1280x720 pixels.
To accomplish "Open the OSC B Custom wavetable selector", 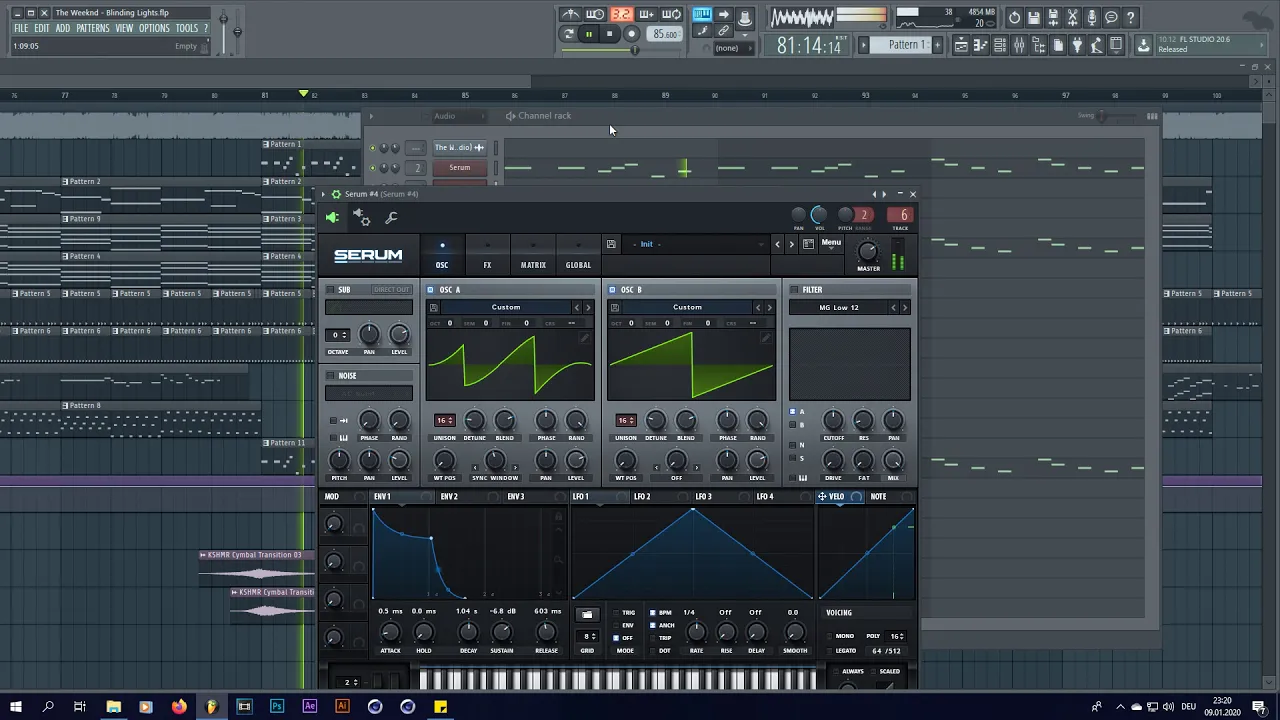I will [x=687, y=307].
